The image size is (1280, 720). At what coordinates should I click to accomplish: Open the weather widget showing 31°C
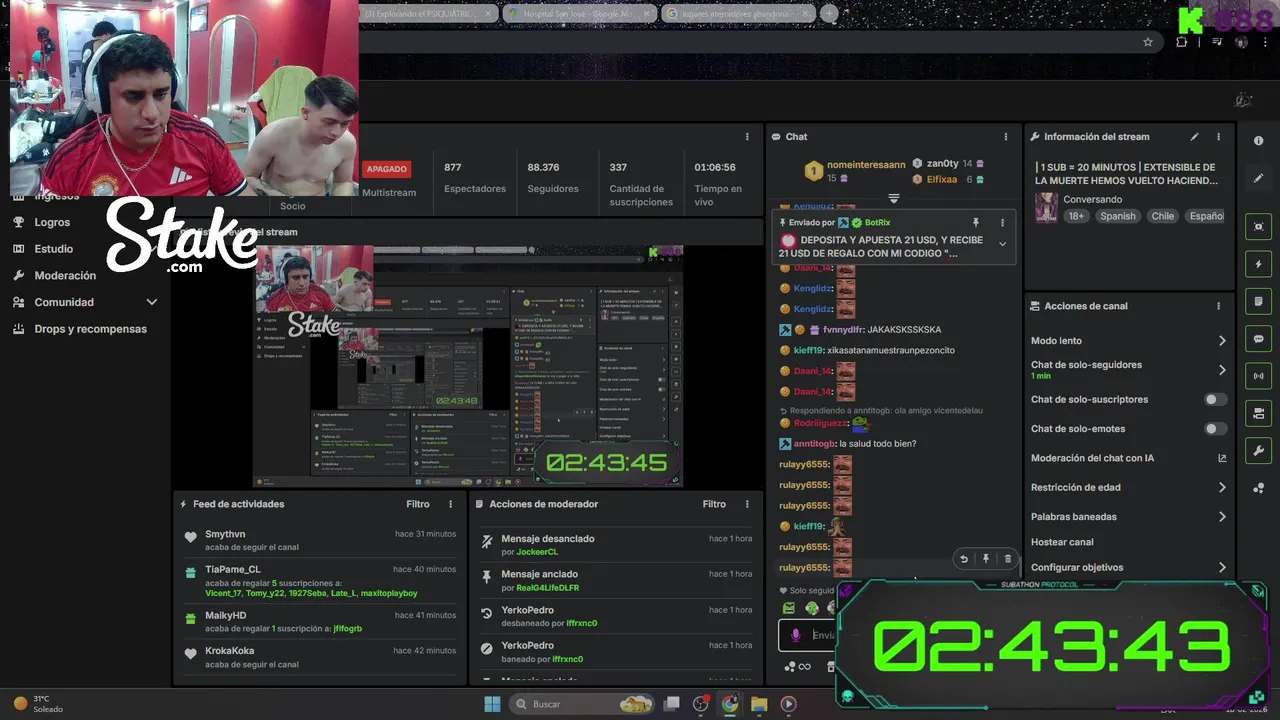point(38,704)
